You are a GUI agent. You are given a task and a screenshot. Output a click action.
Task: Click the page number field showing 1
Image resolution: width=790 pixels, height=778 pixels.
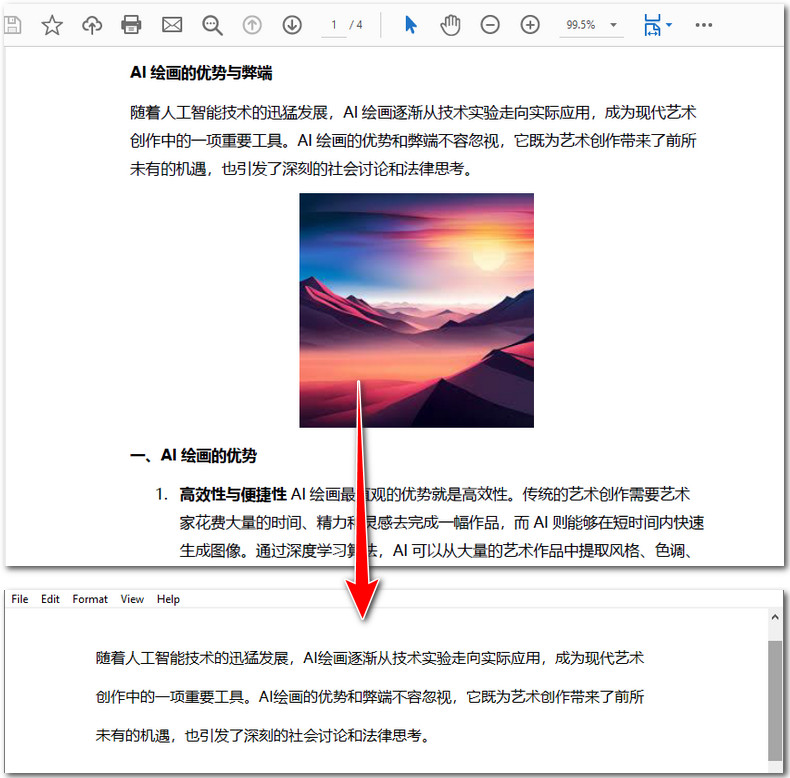tap(334, 25)
